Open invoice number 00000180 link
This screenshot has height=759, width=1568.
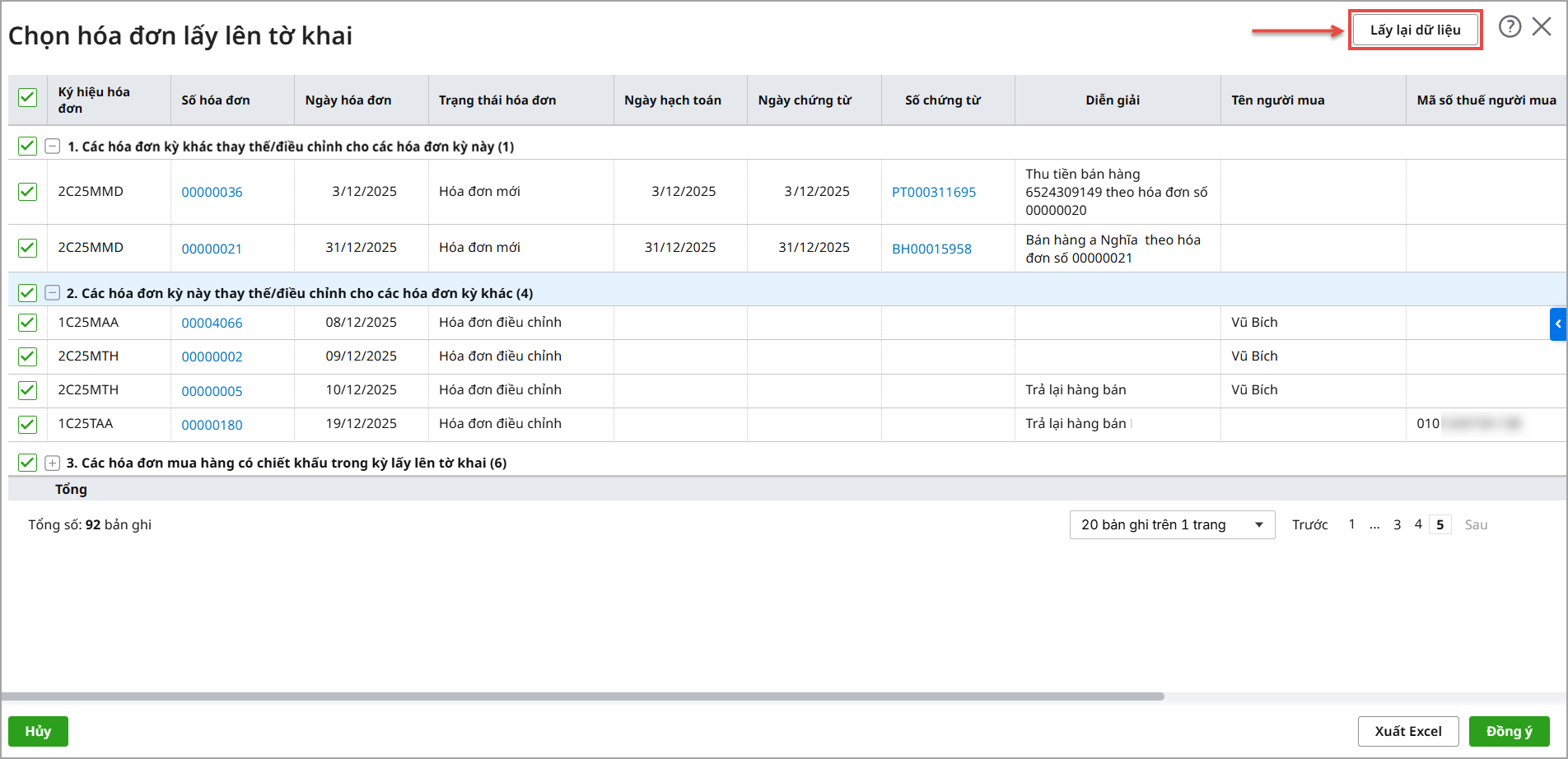[212, 425]
